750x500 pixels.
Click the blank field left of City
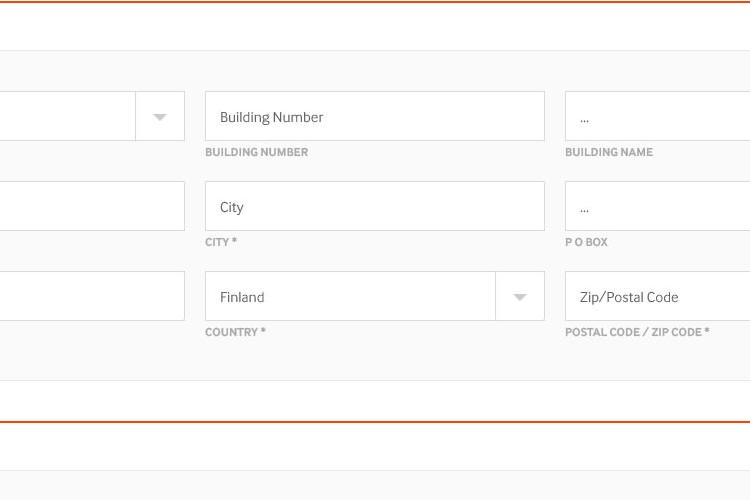point(92,207)
